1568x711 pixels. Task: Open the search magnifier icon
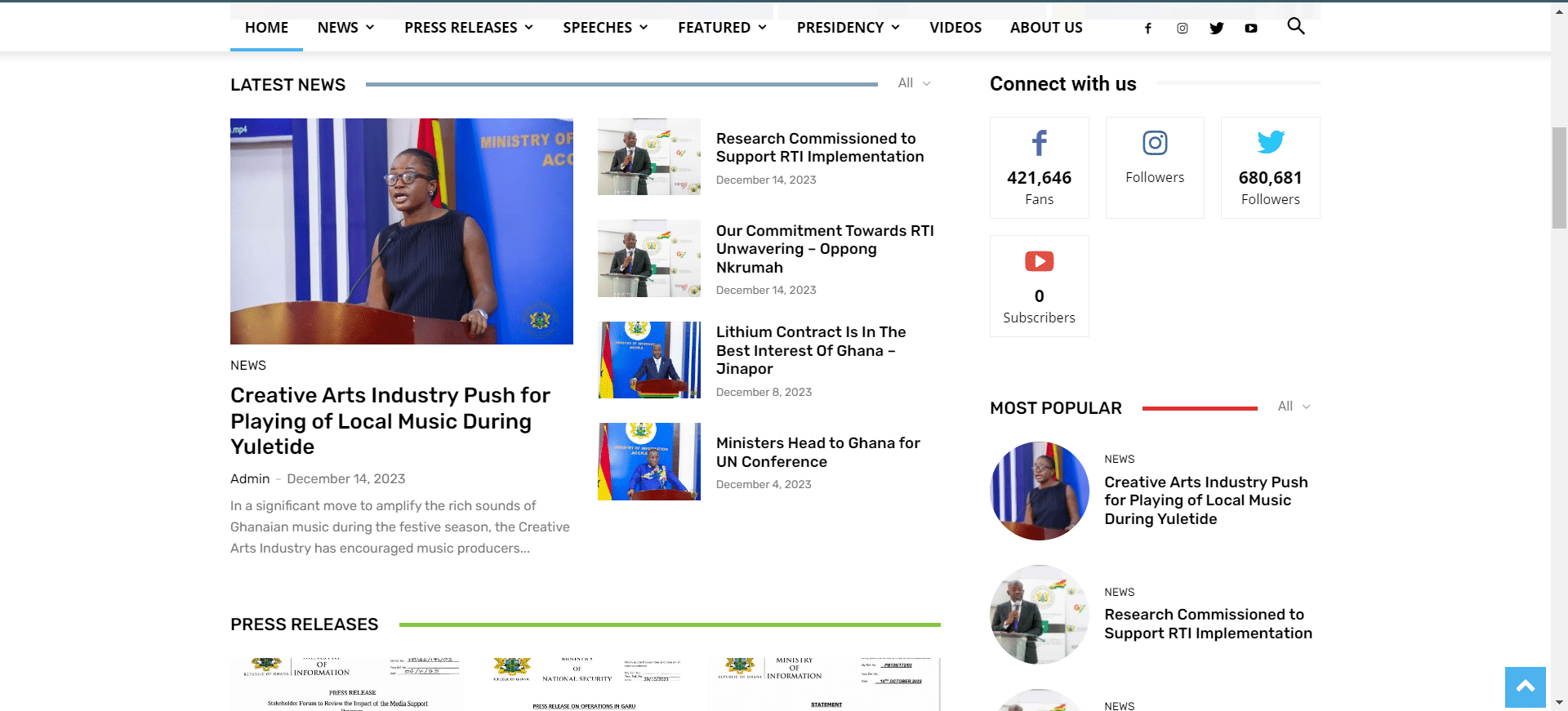[x=1295, y=26]
